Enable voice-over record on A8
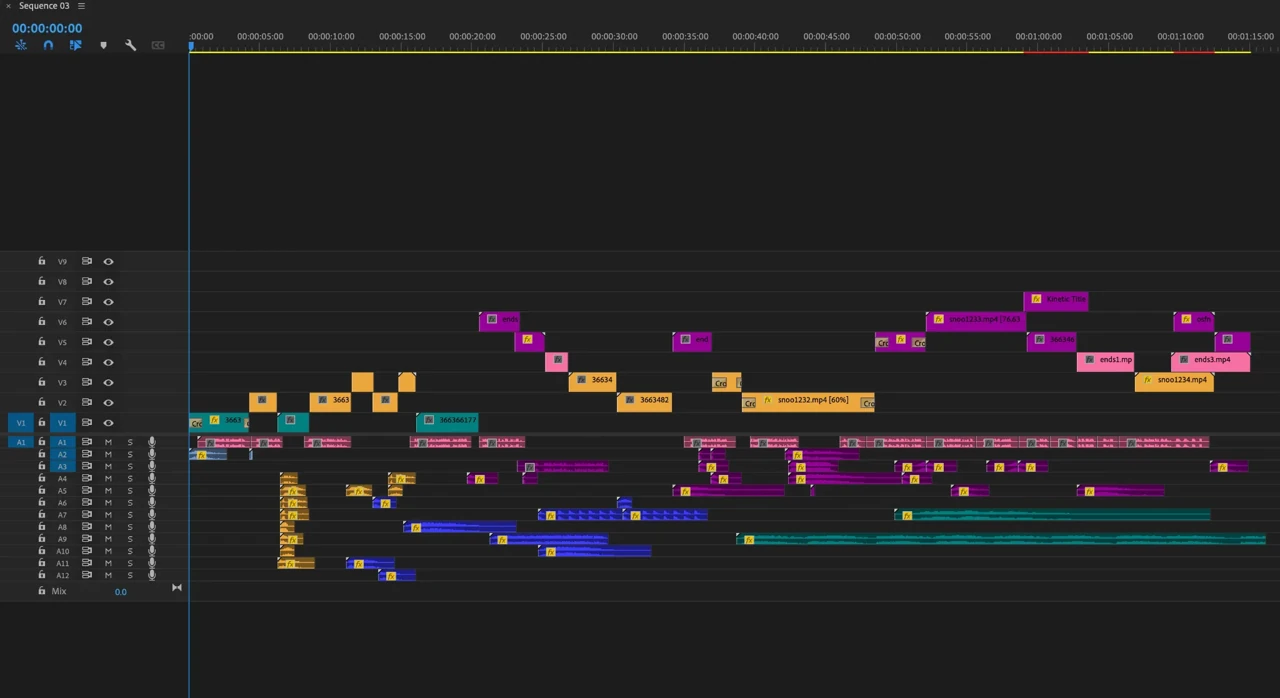1280x698 pixels. pos(152,527)
